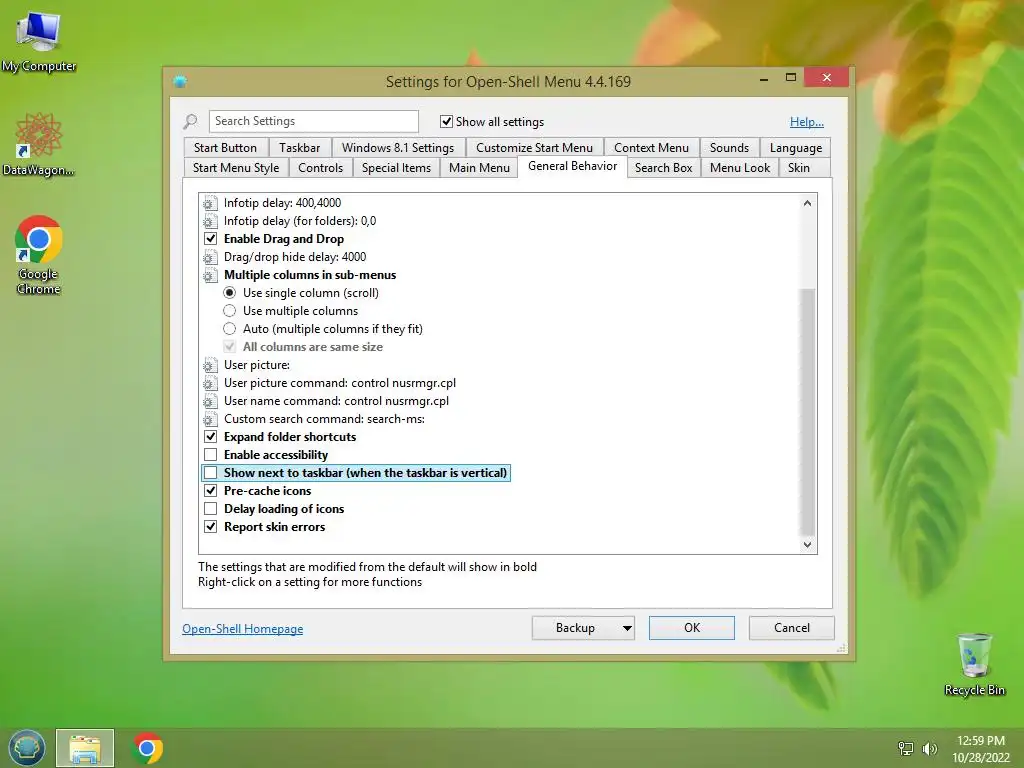The height and width of the screenshot is (768, 1024).
Task: Click gear icon beside User picture command
Action: (x=210, y=383)
